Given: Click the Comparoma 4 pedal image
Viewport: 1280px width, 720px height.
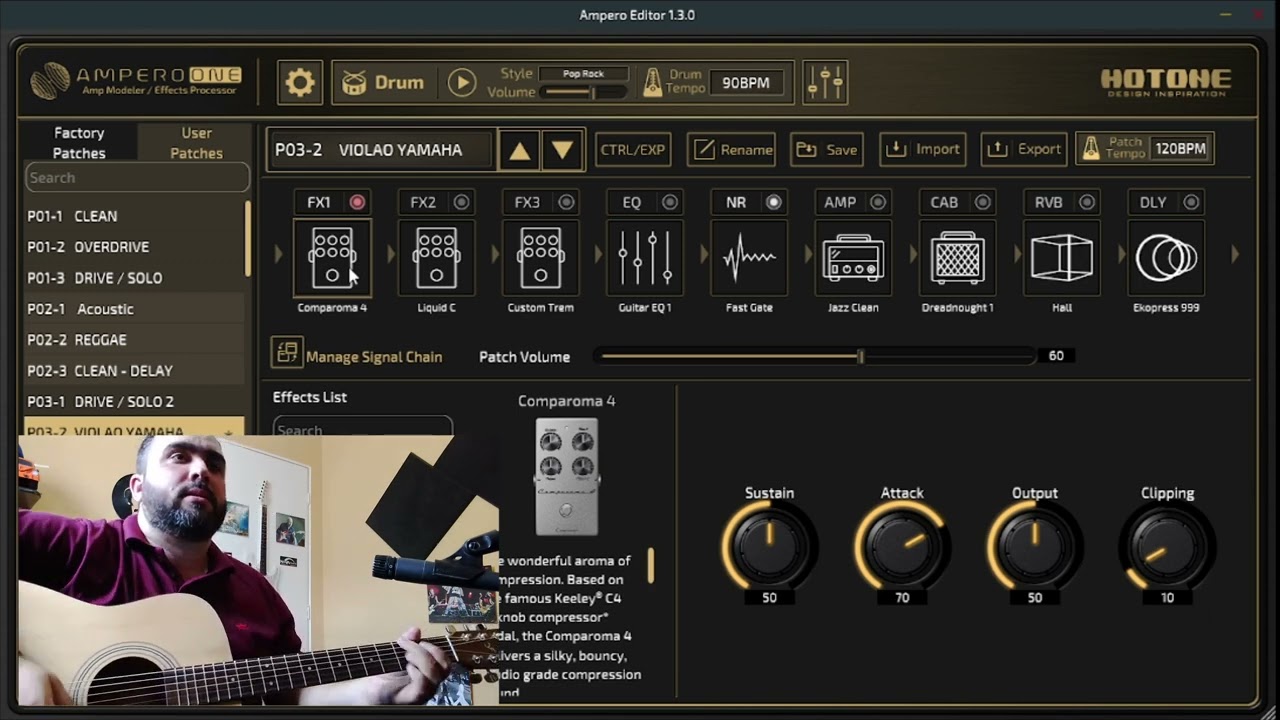Looking at the screenshot, I should [567, 476].
